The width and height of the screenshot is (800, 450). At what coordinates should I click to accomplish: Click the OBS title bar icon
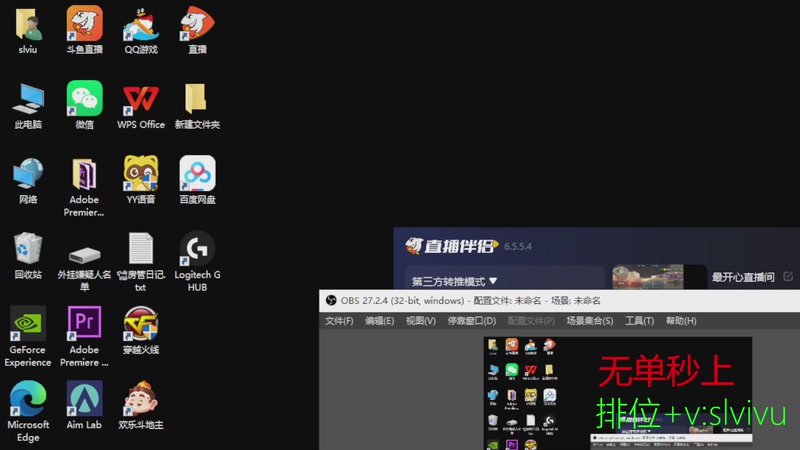(x=331, y=301)
